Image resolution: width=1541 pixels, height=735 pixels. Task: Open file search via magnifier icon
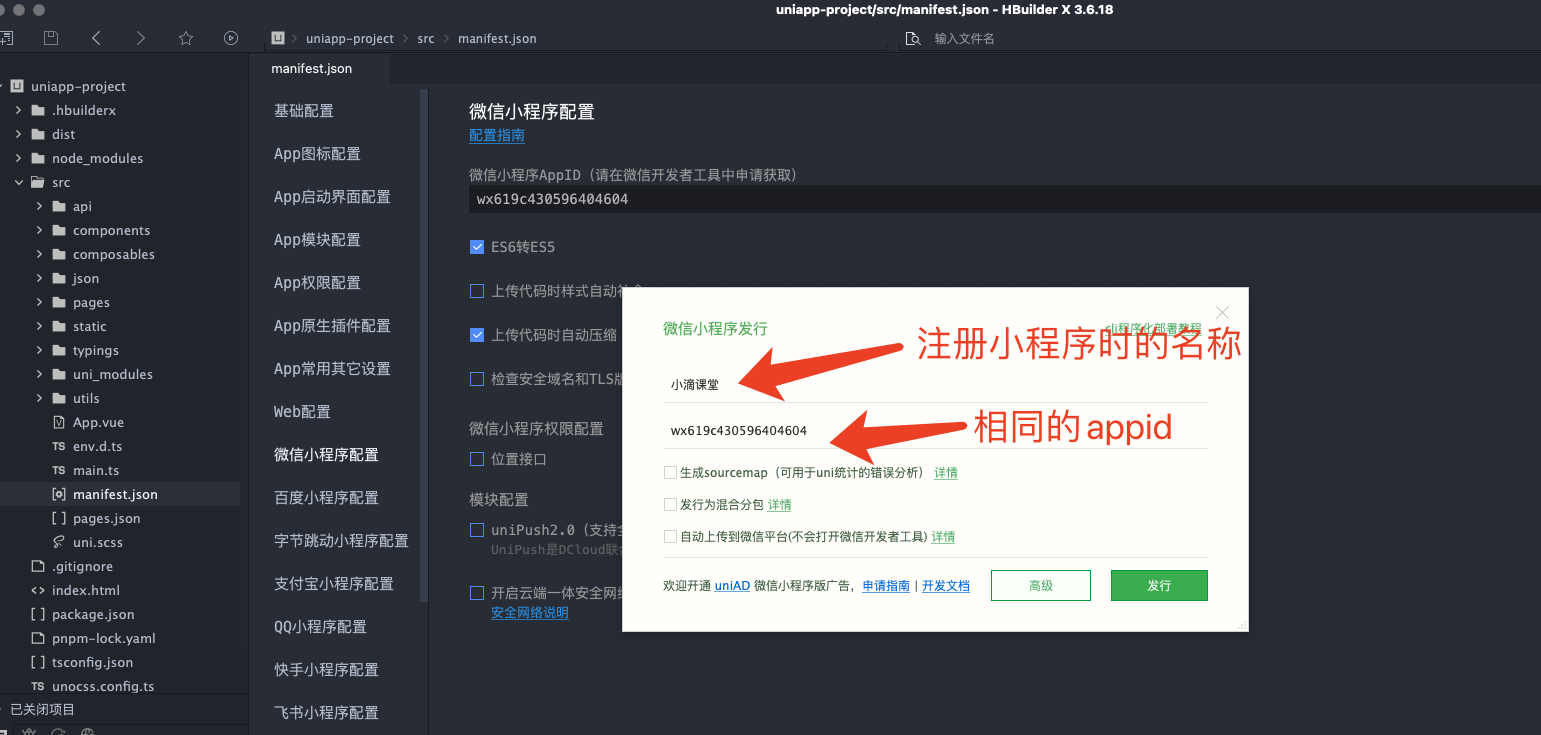tap(911, 37)
